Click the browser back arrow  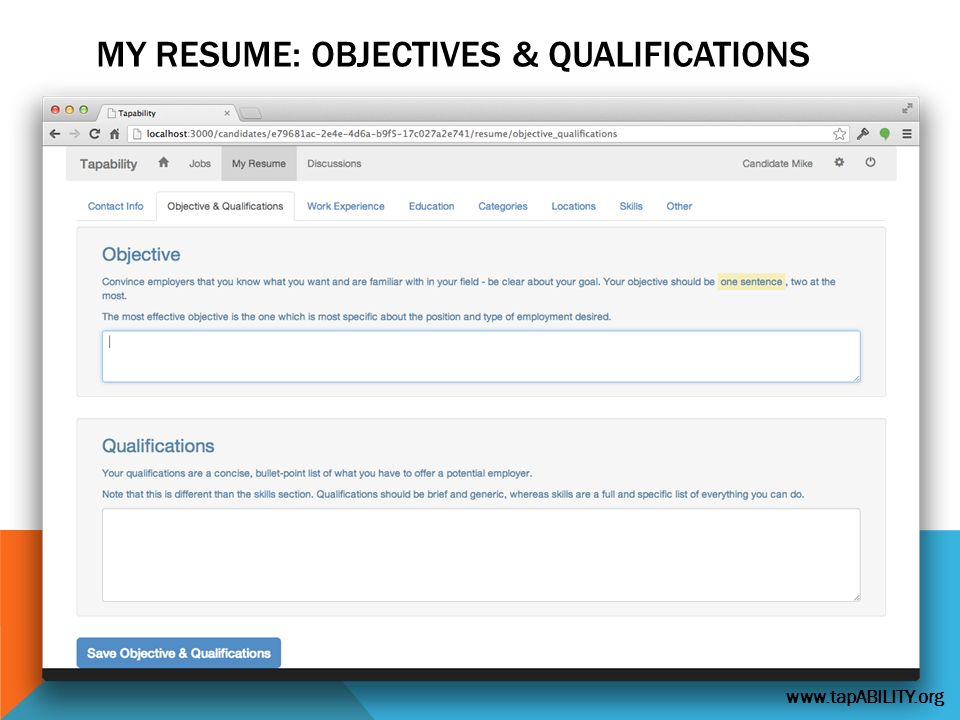click(x=55, y=133)
